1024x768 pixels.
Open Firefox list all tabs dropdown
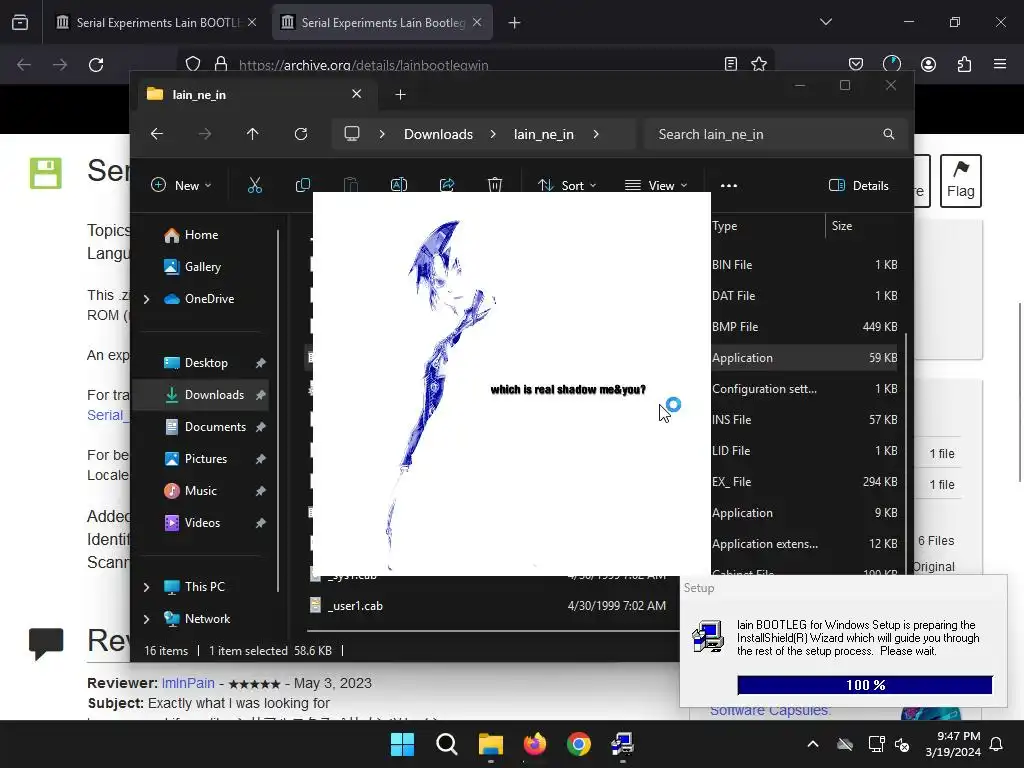click(826, 22)
